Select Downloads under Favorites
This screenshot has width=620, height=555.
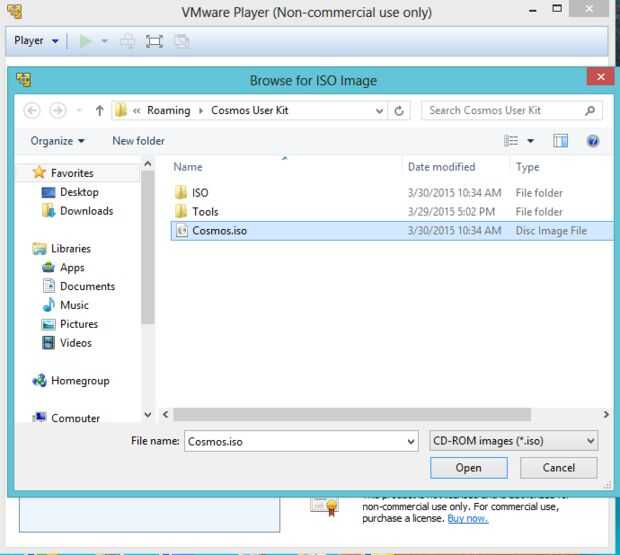point(87,211)
